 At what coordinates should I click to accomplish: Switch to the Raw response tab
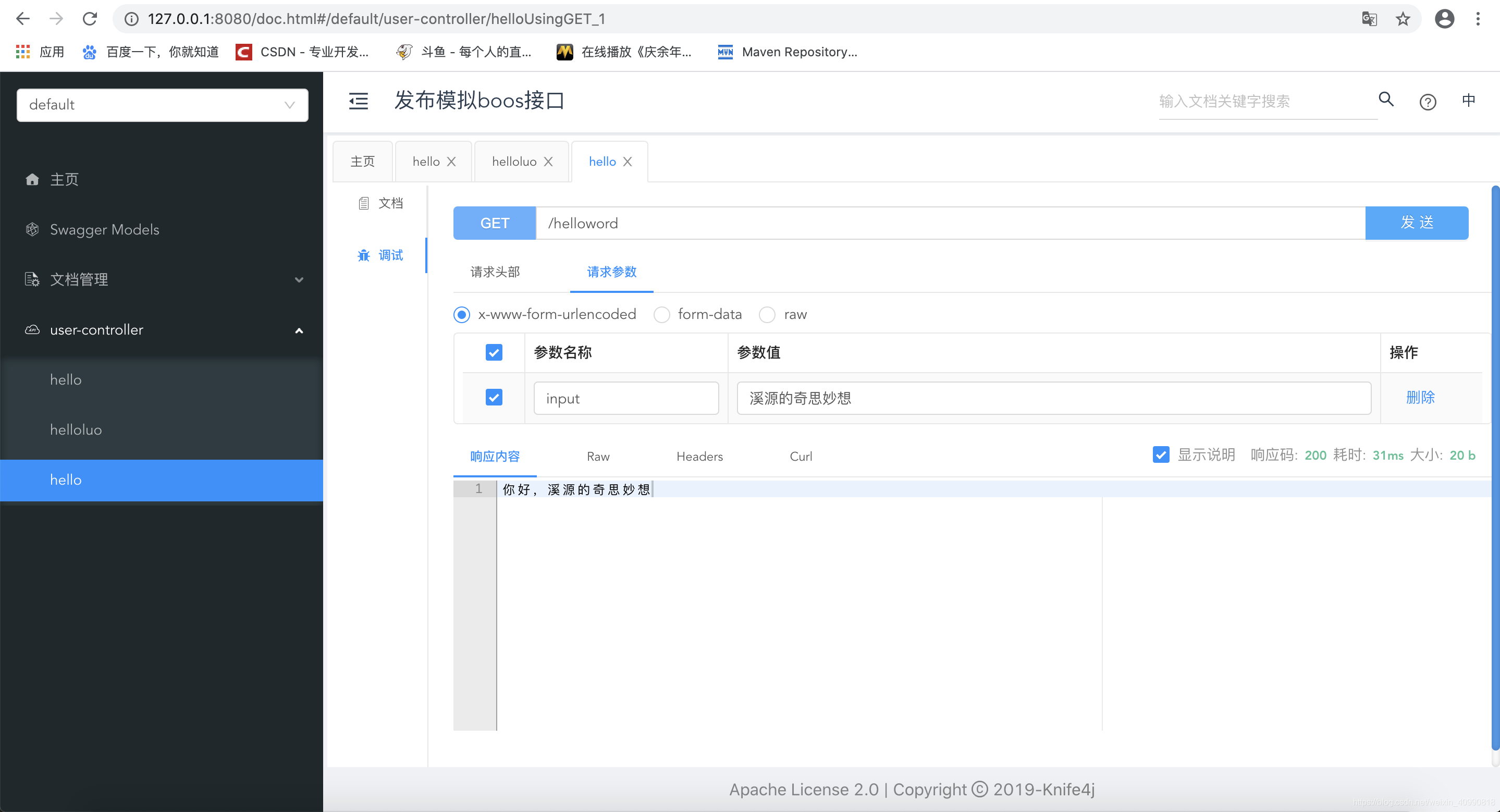[598, 456]
